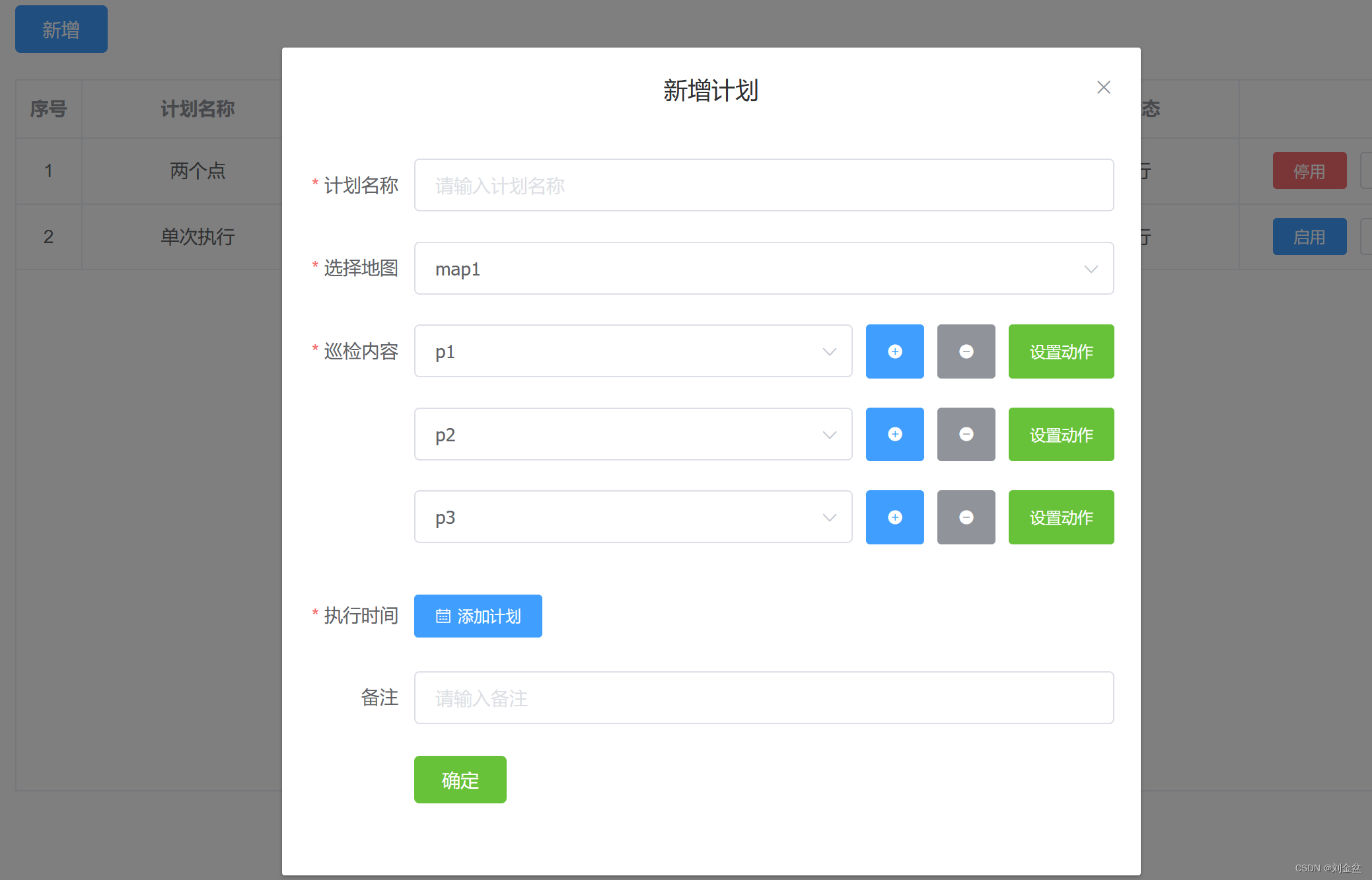Click 确定 to confirm new plan
The width and height of the screenshot is (1372, 880).
click(460, 779)
